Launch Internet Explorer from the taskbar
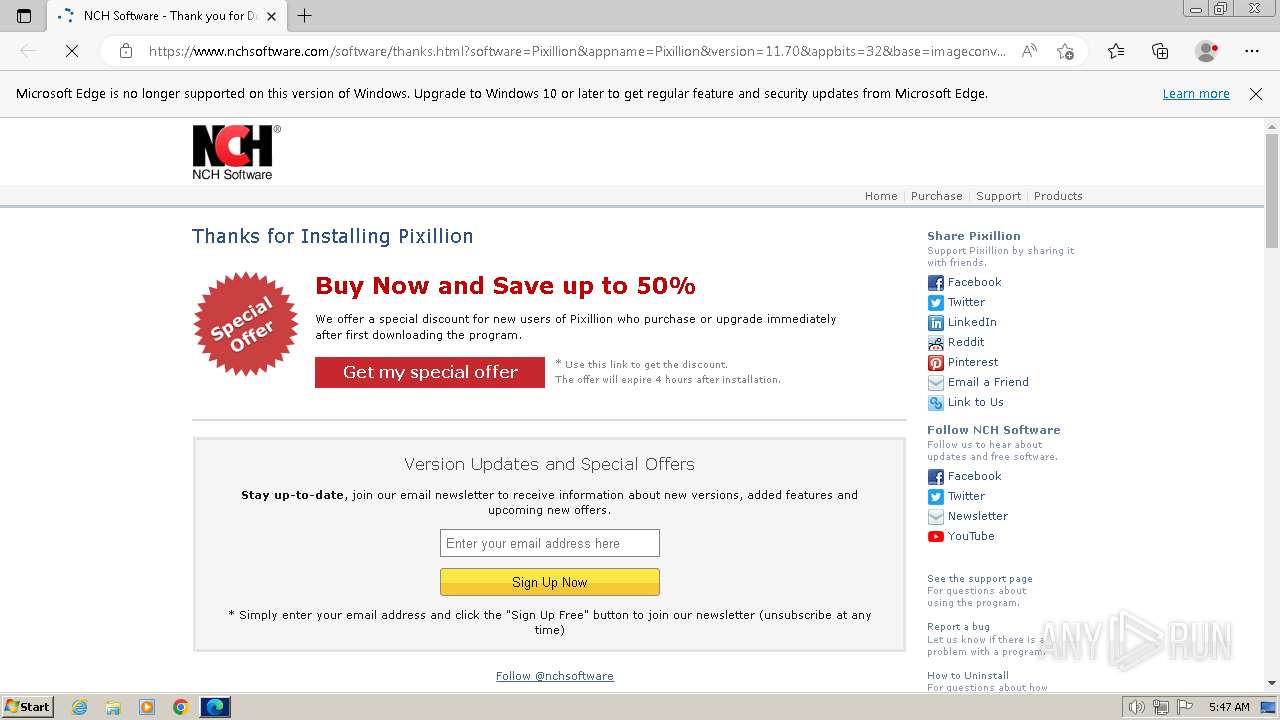This screenshot has height=720, width=1280. [x=80, y=707]
